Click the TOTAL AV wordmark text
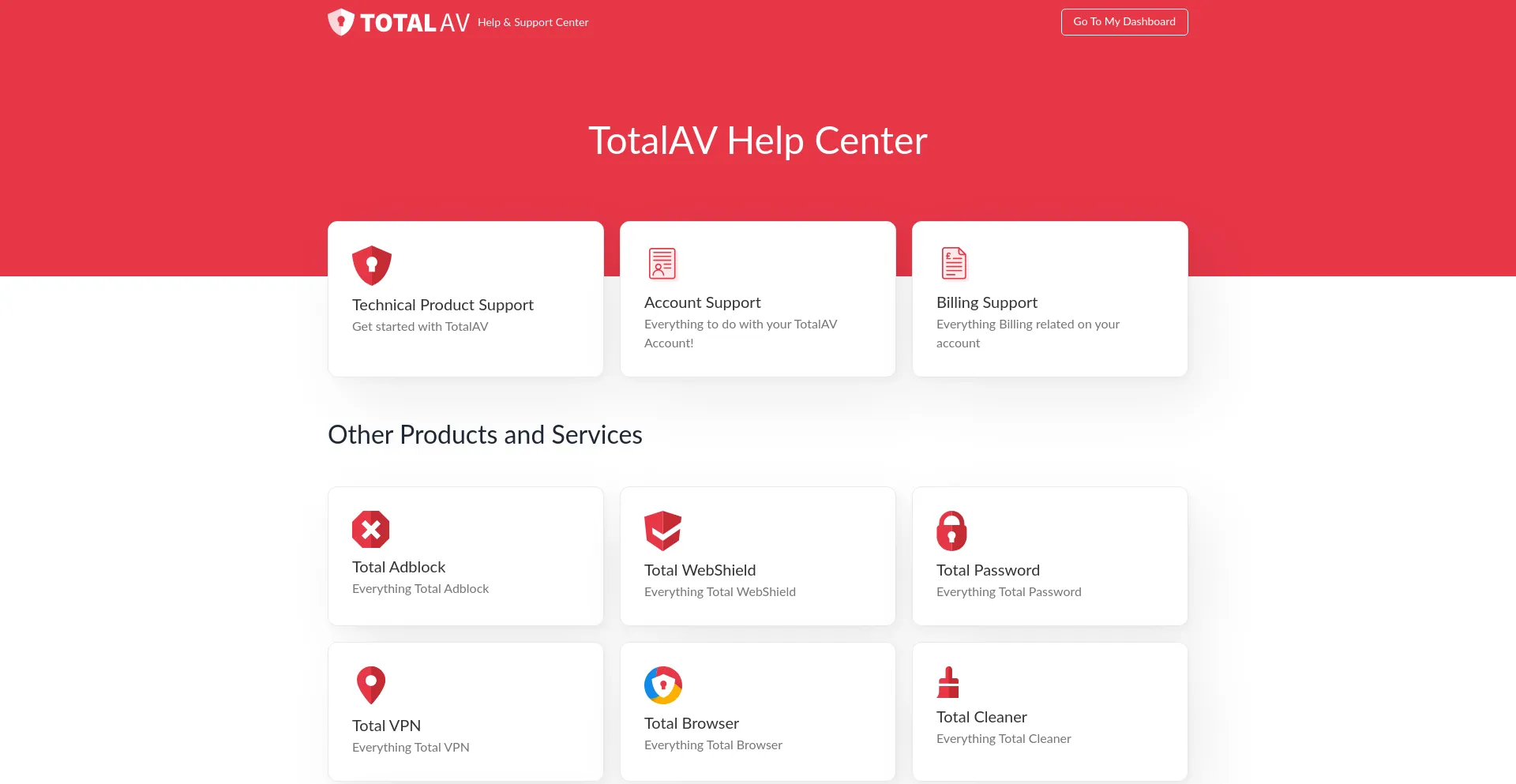This screenshot has height=784, width=1516. [415, 23]
